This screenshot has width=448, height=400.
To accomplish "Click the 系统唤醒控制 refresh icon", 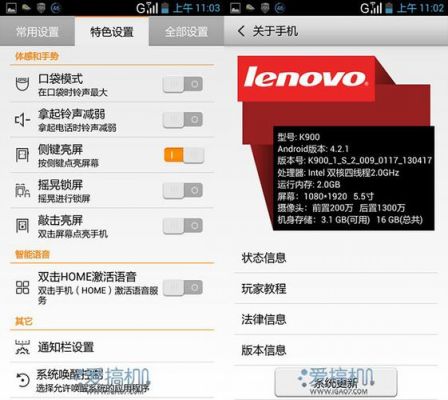I will tap(22, 380).
